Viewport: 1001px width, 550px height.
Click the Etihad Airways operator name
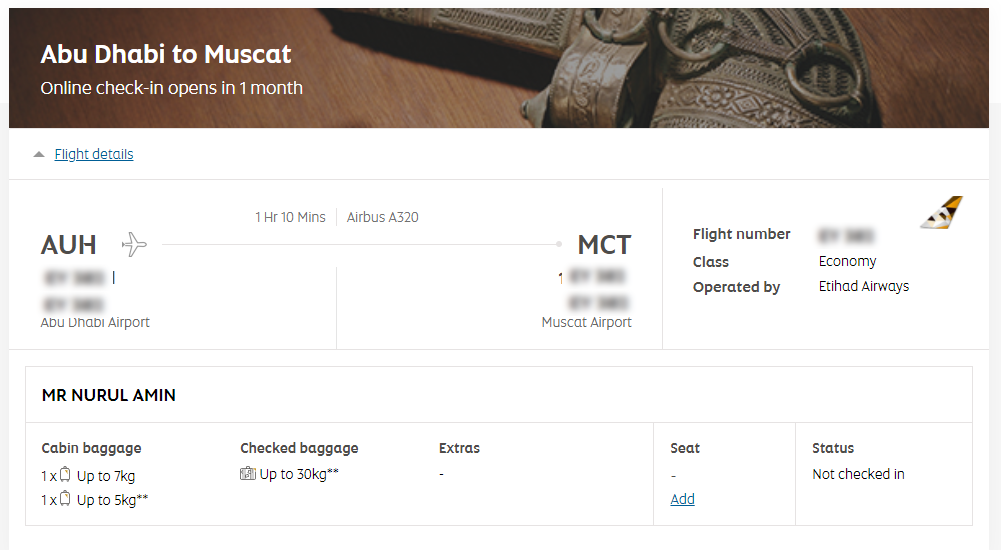864,286
